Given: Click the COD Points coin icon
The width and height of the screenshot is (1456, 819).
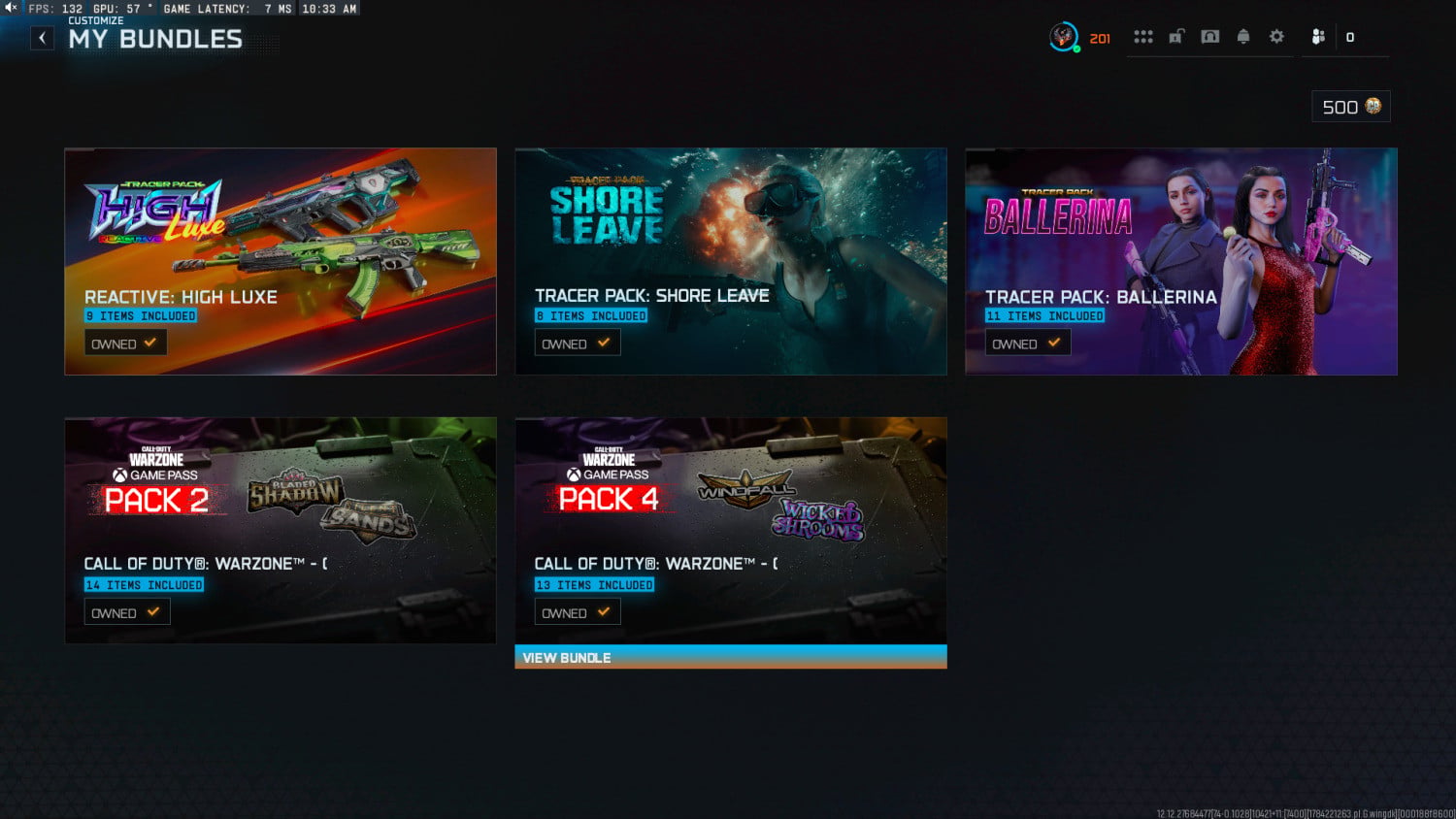Looking at the screenshot, I should (1373, 106).
